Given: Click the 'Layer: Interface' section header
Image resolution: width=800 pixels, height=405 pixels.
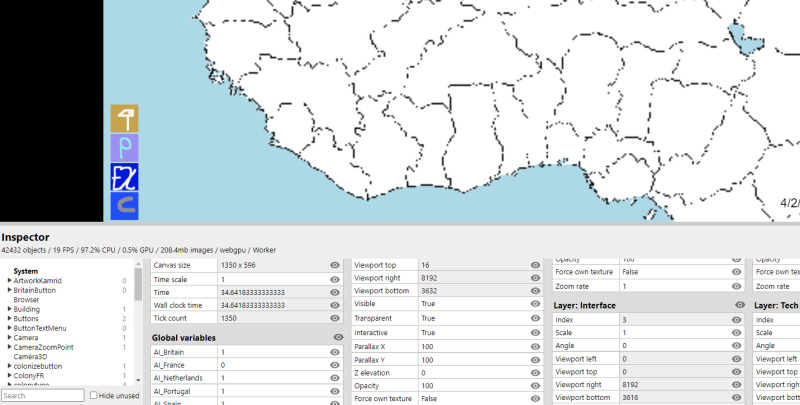Looking at the screenshot, I should 585,305.
